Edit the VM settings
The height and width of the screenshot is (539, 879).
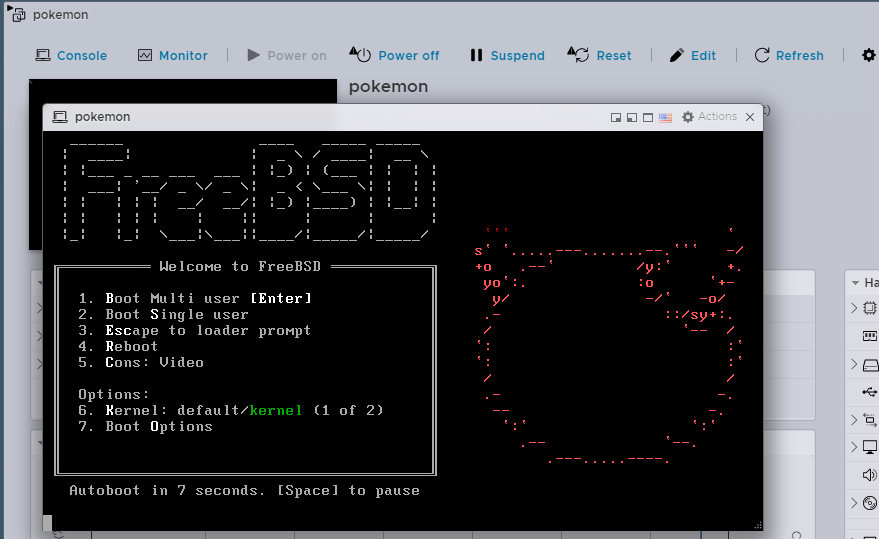pyautogui.click(x=692, y=55)
